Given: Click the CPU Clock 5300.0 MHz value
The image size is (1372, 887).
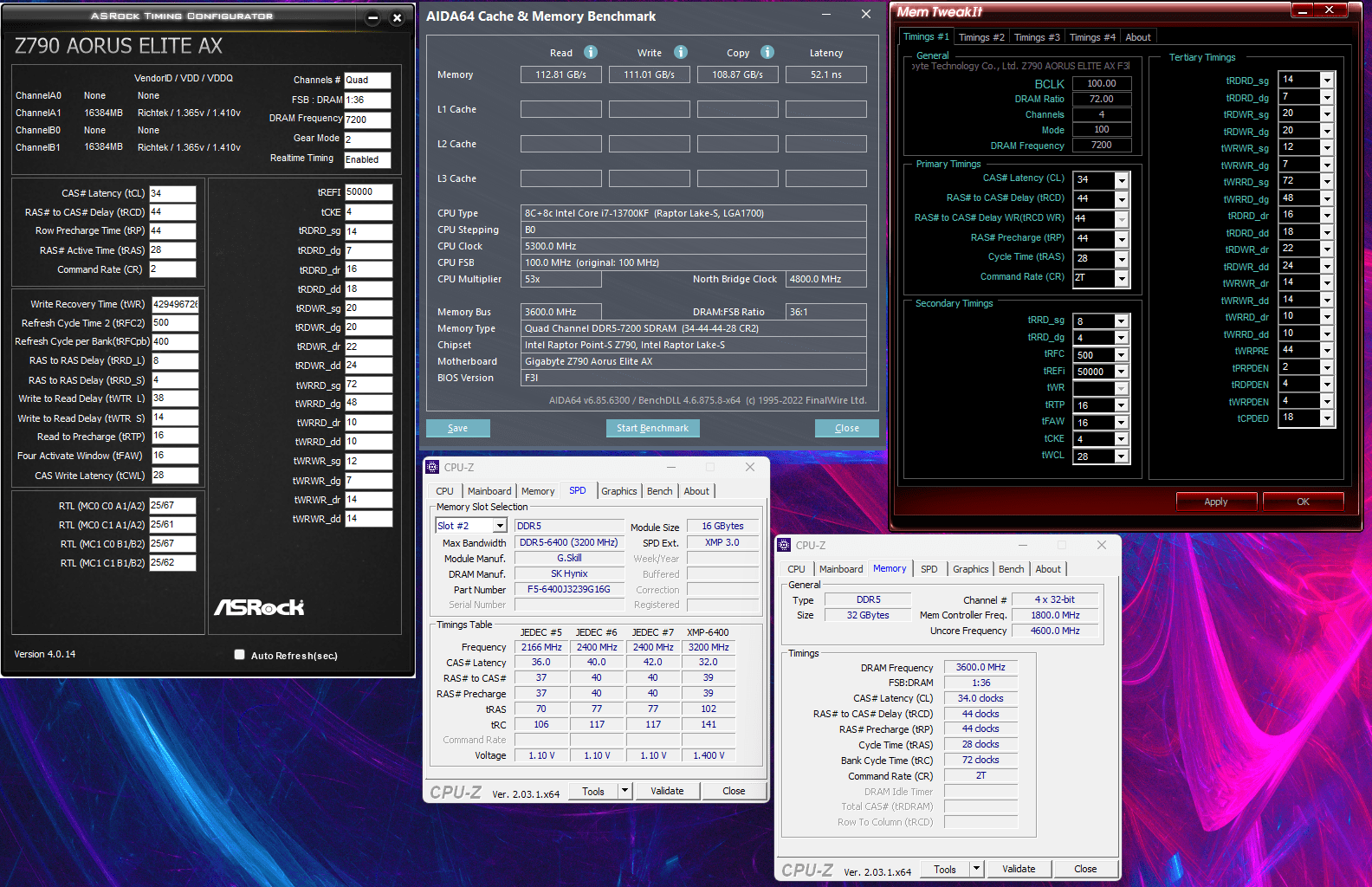Looking at the screenshot, I should [693, 246].
